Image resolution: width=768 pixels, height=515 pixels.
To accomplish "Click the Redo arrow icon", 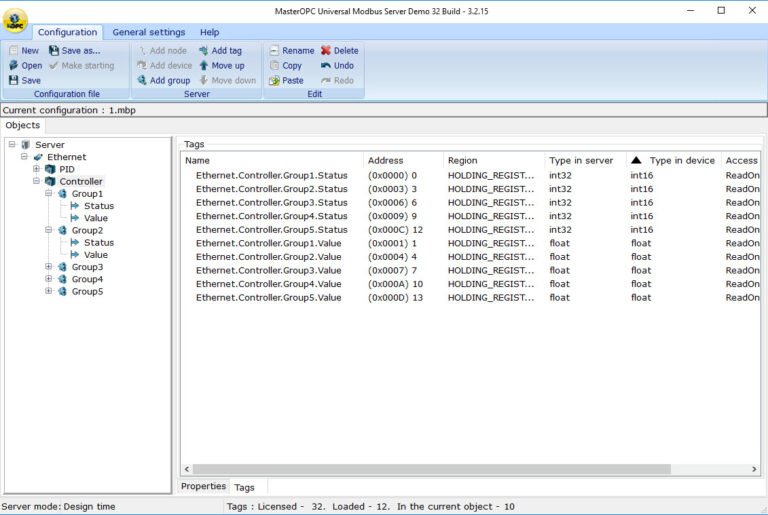I will tap(326, 80).
